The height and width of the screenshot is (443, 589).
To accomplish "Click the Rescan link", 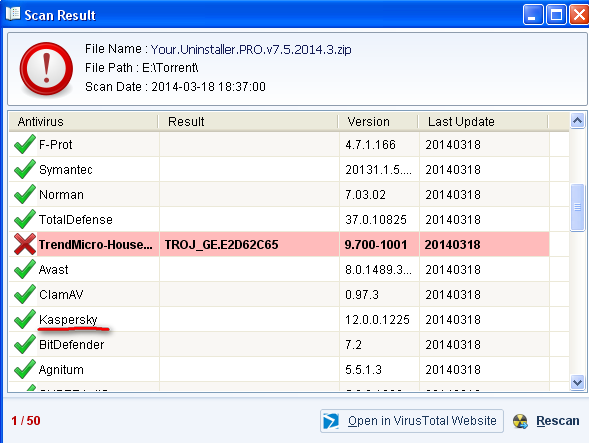I will [557, 421].
